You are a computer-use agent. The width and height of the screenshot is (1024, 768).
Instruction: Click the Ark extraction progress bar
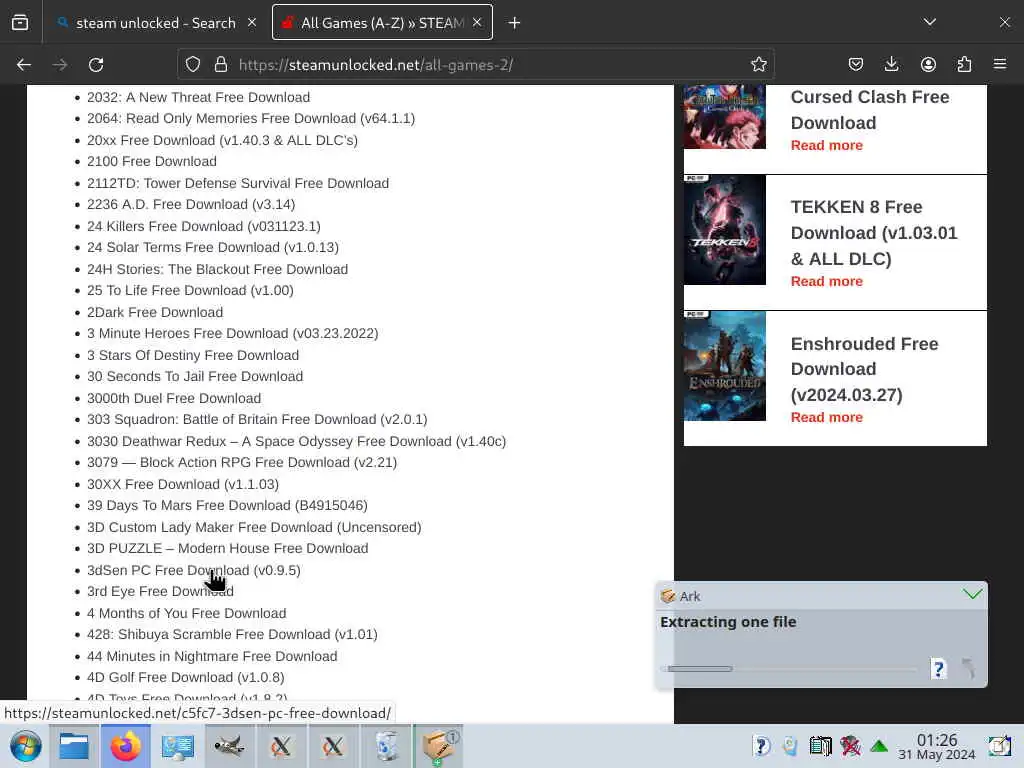point(789,669)
